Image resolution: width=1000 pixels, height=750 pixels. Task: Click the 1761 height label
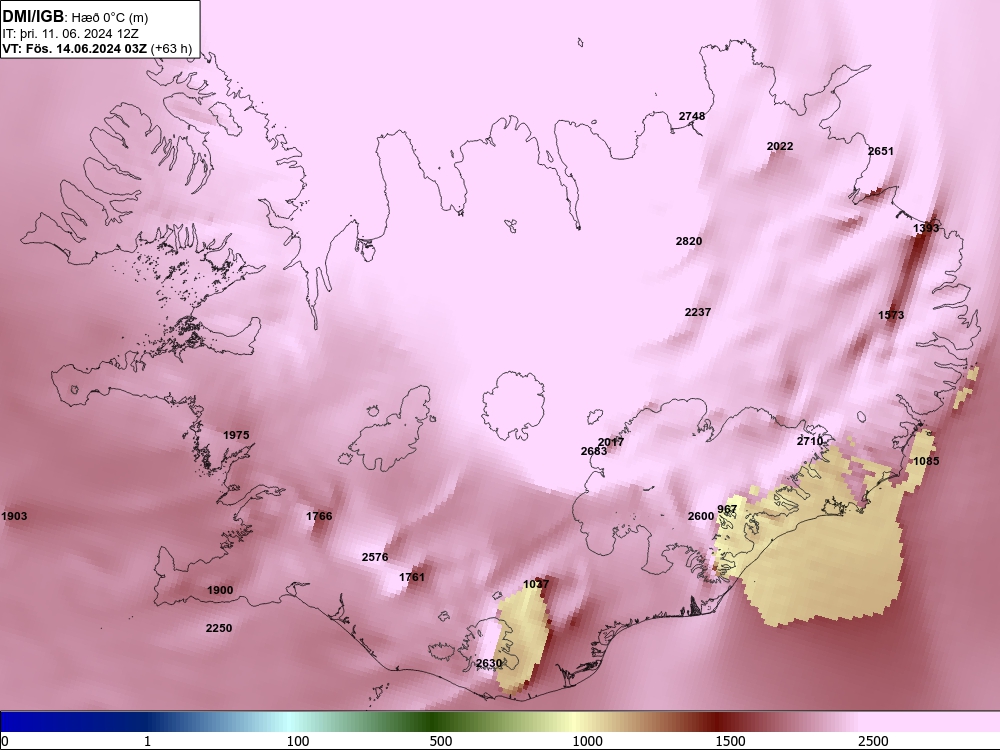pos(411,577)
